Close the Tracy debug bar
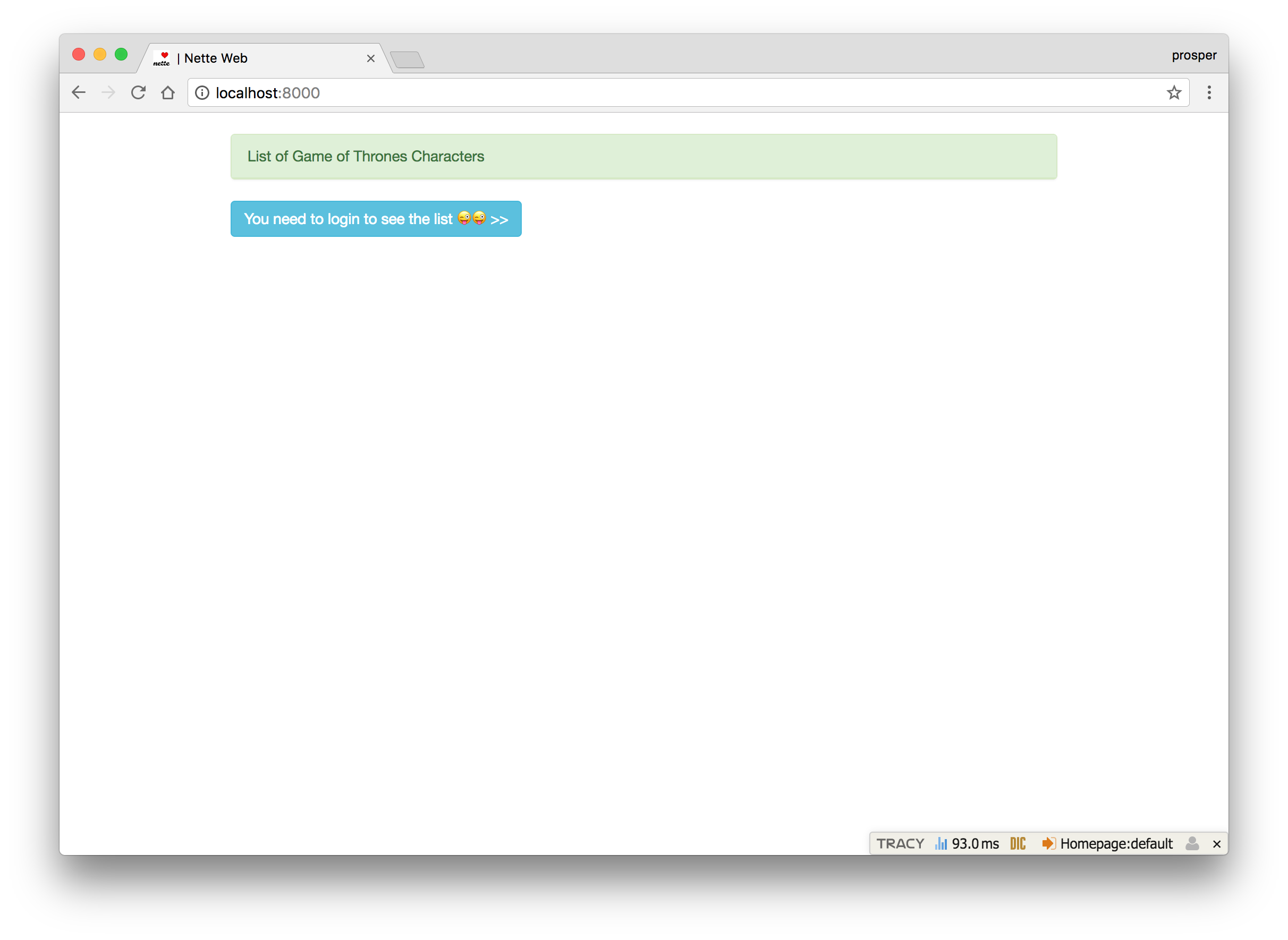Screen dimensions: 1288x940 click(x=1217, y=844)
